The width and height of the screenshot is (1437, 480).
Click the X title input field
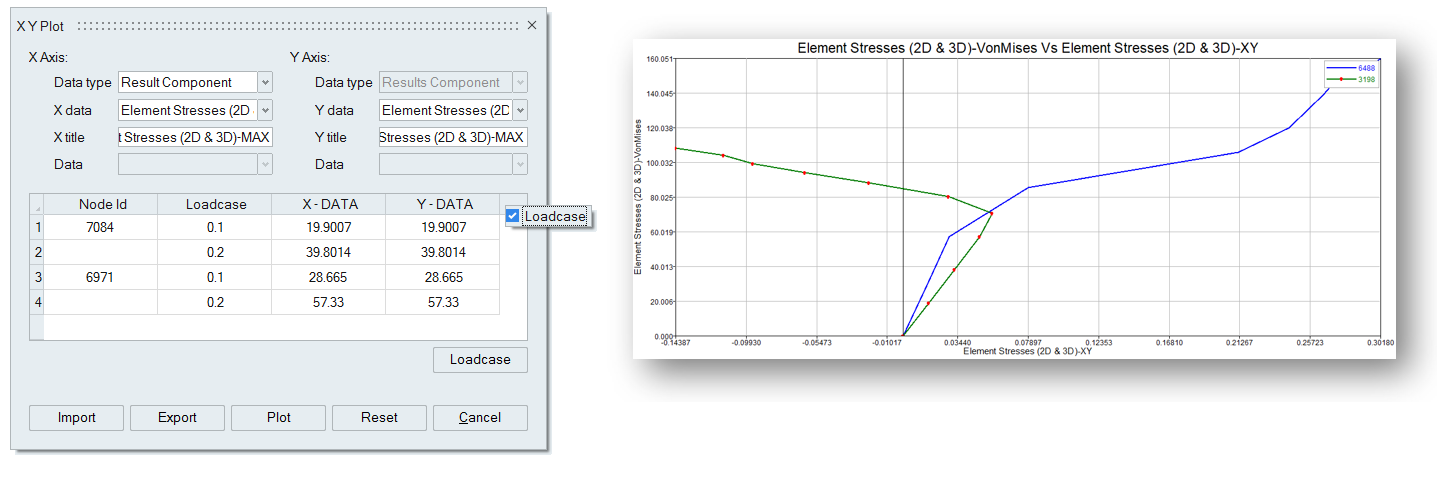tap(195, 138)
